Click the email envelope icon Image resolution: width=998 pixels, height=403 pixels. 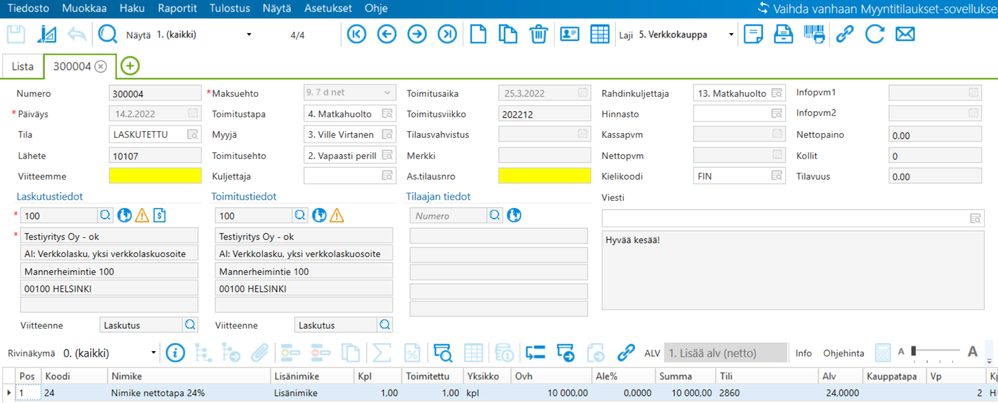point(905,35)
